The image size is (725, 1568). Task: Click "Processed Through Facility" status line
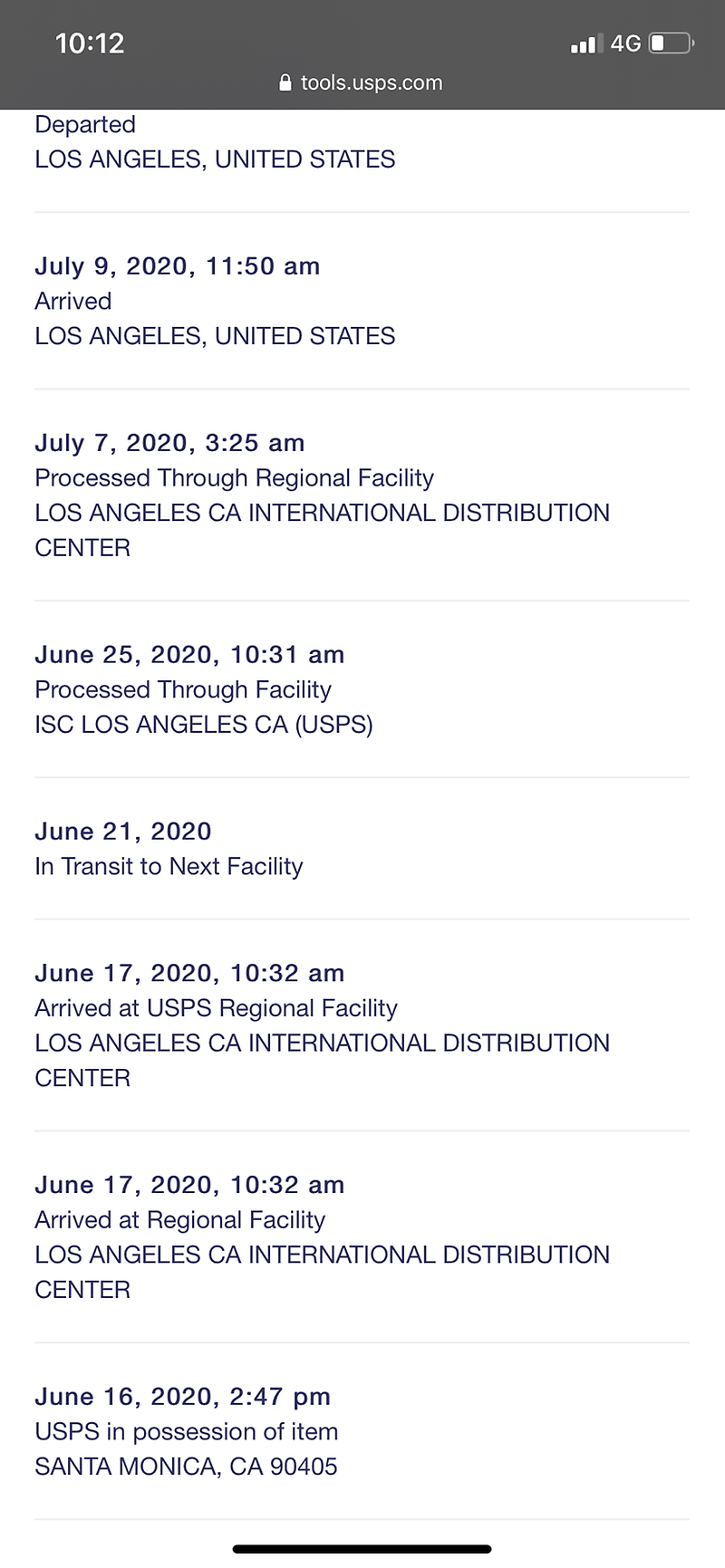(183, 690)
